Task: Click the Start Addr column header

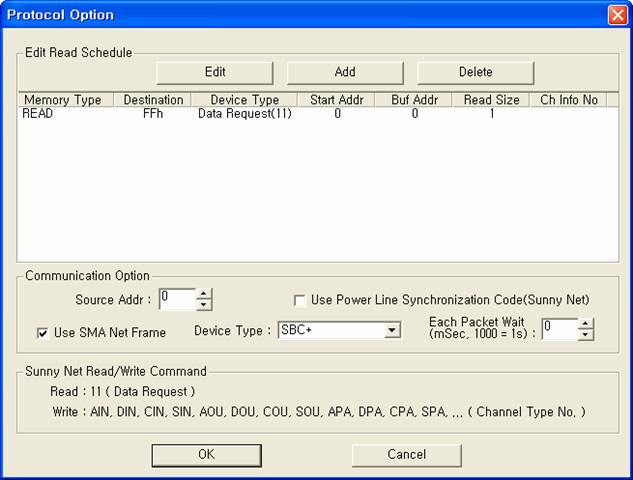Action: (336, 100)
